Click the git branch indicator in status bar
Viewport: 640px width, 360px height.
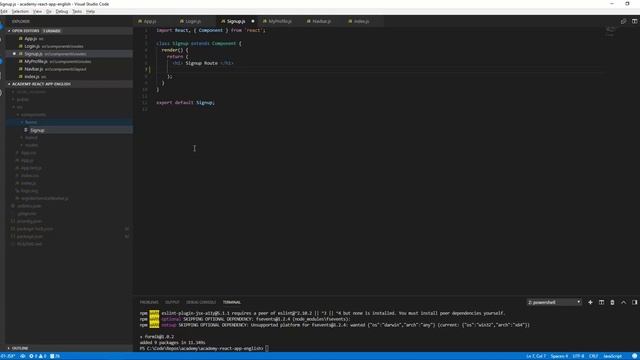click(8, 356)
